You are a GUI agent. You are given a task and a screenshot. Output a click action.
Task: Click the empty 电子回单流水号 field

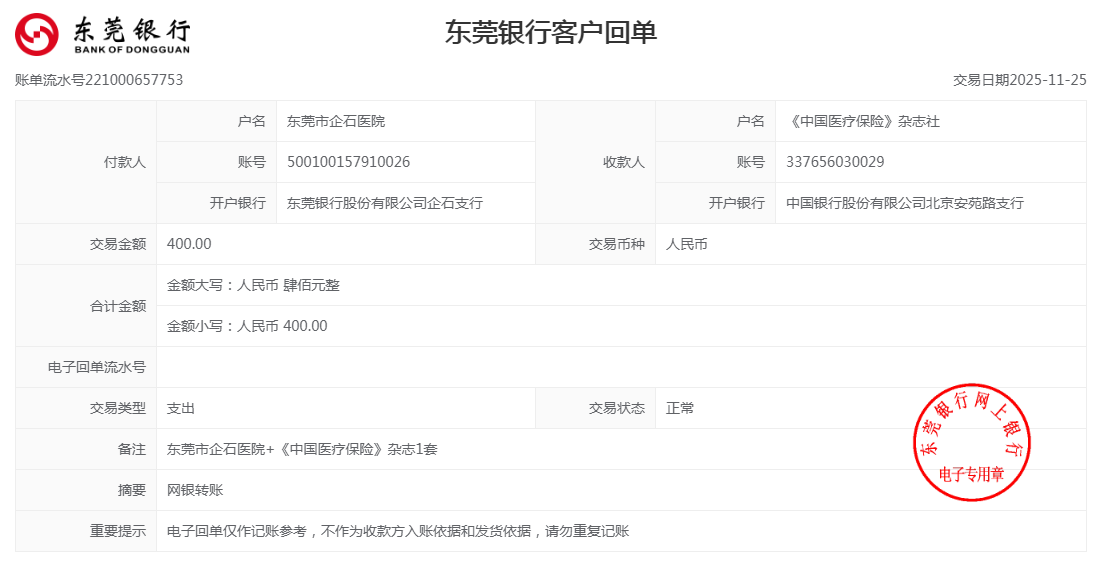[620, 367]
